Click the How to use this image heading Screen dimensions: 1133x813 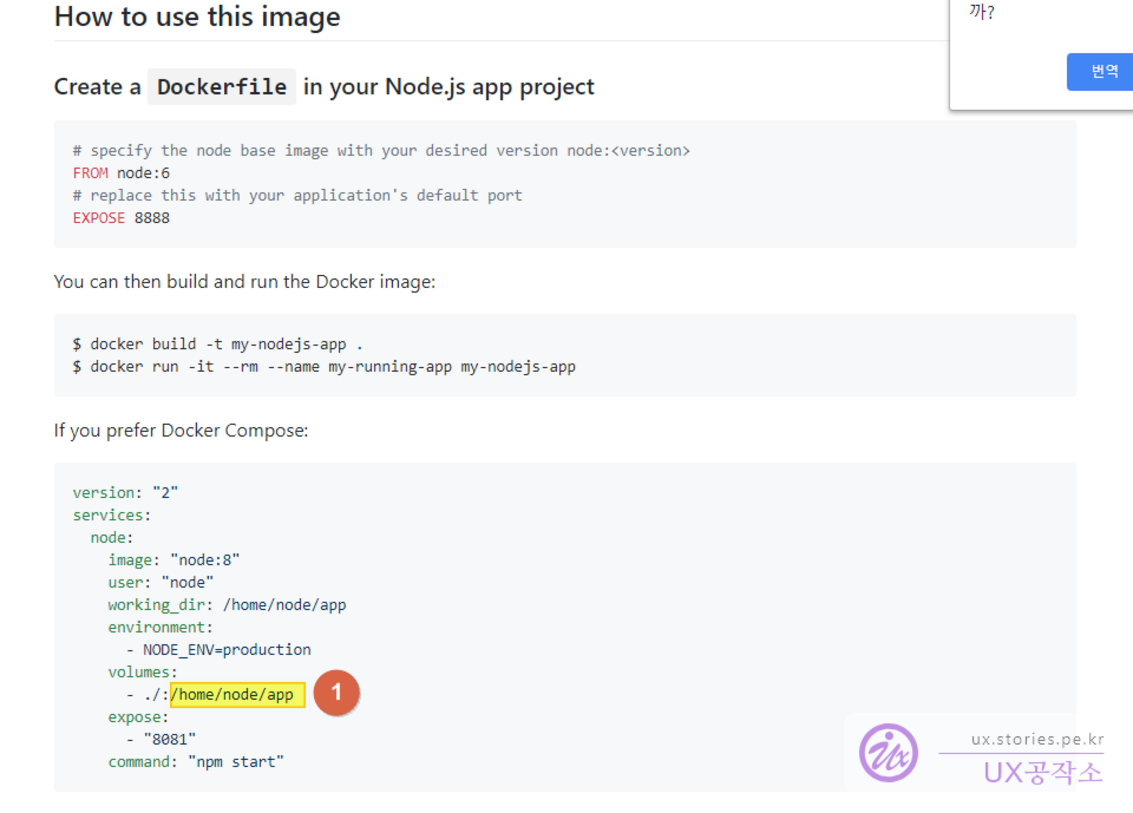pyautogui.click(x=197, y=17)
